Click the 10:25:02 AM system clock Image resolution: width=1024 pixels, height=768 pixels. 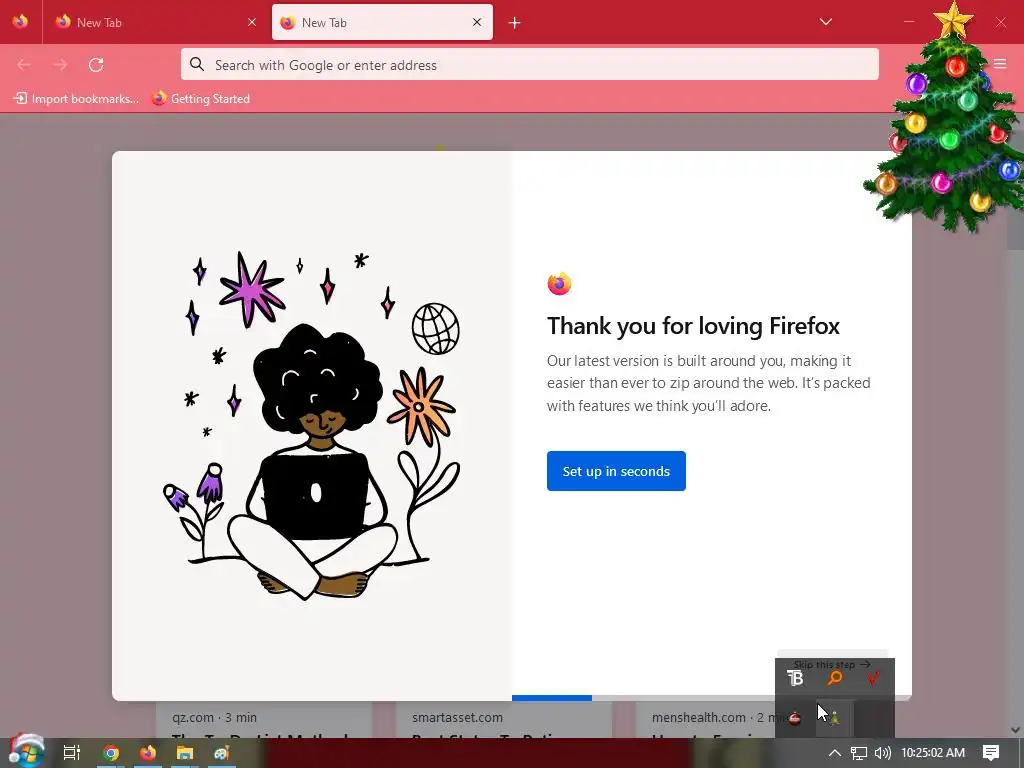tap(933, 753)
